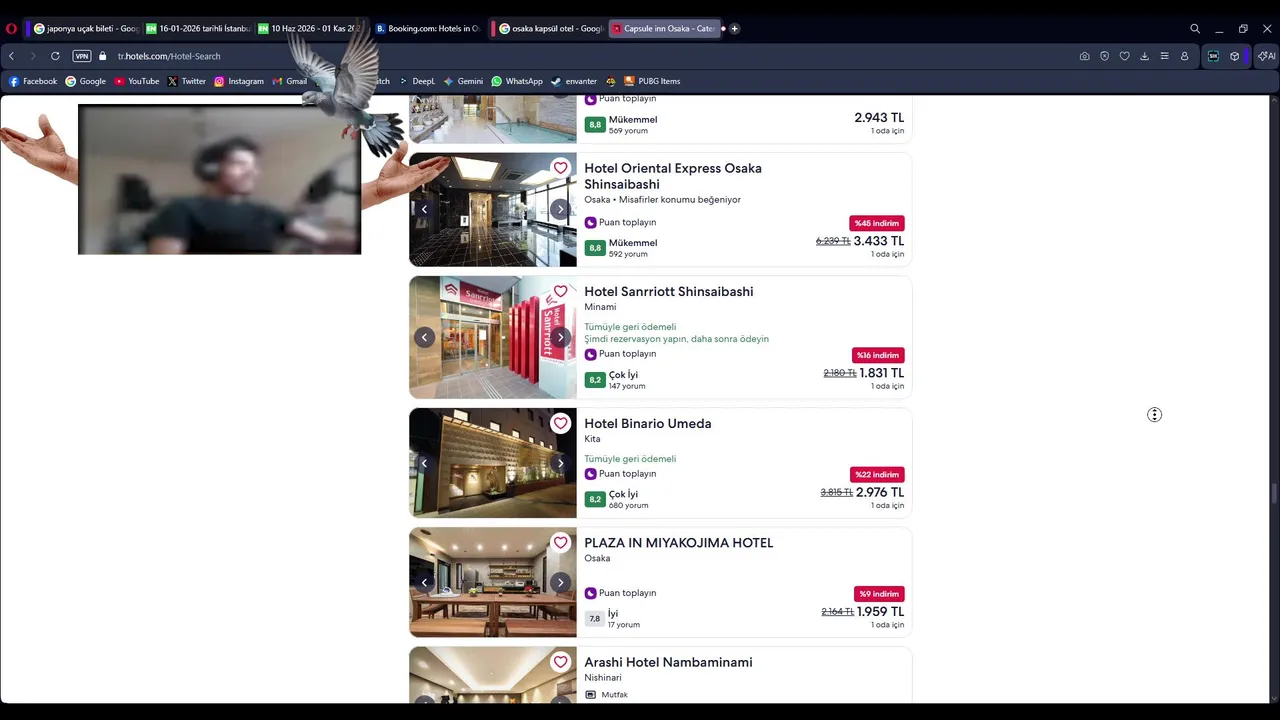Click the floating three-dot circle icon
Viewport: 1280px width, 720px height.
(x=1154, y=415)
